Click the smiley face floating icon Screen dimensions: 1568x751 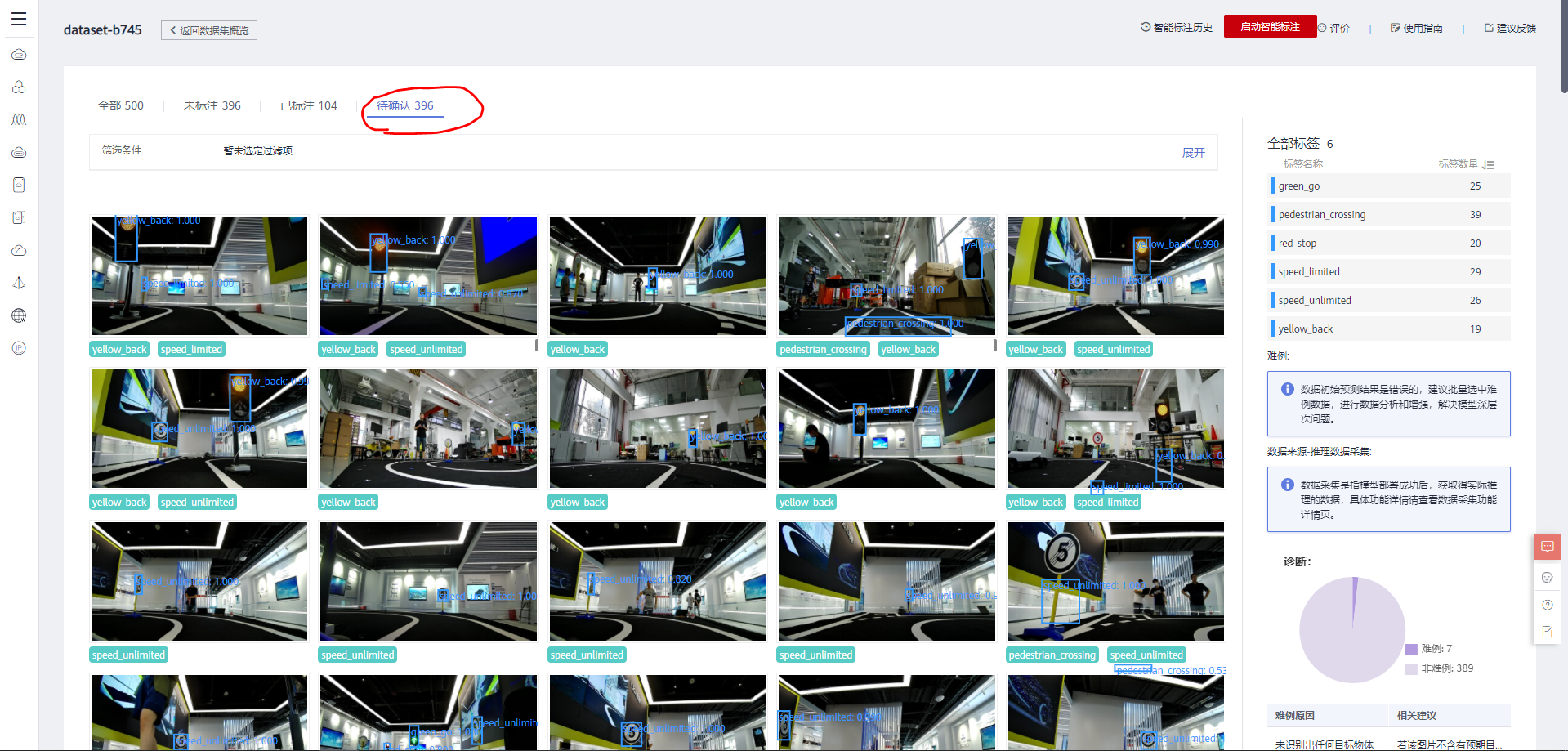point(1547,578)
